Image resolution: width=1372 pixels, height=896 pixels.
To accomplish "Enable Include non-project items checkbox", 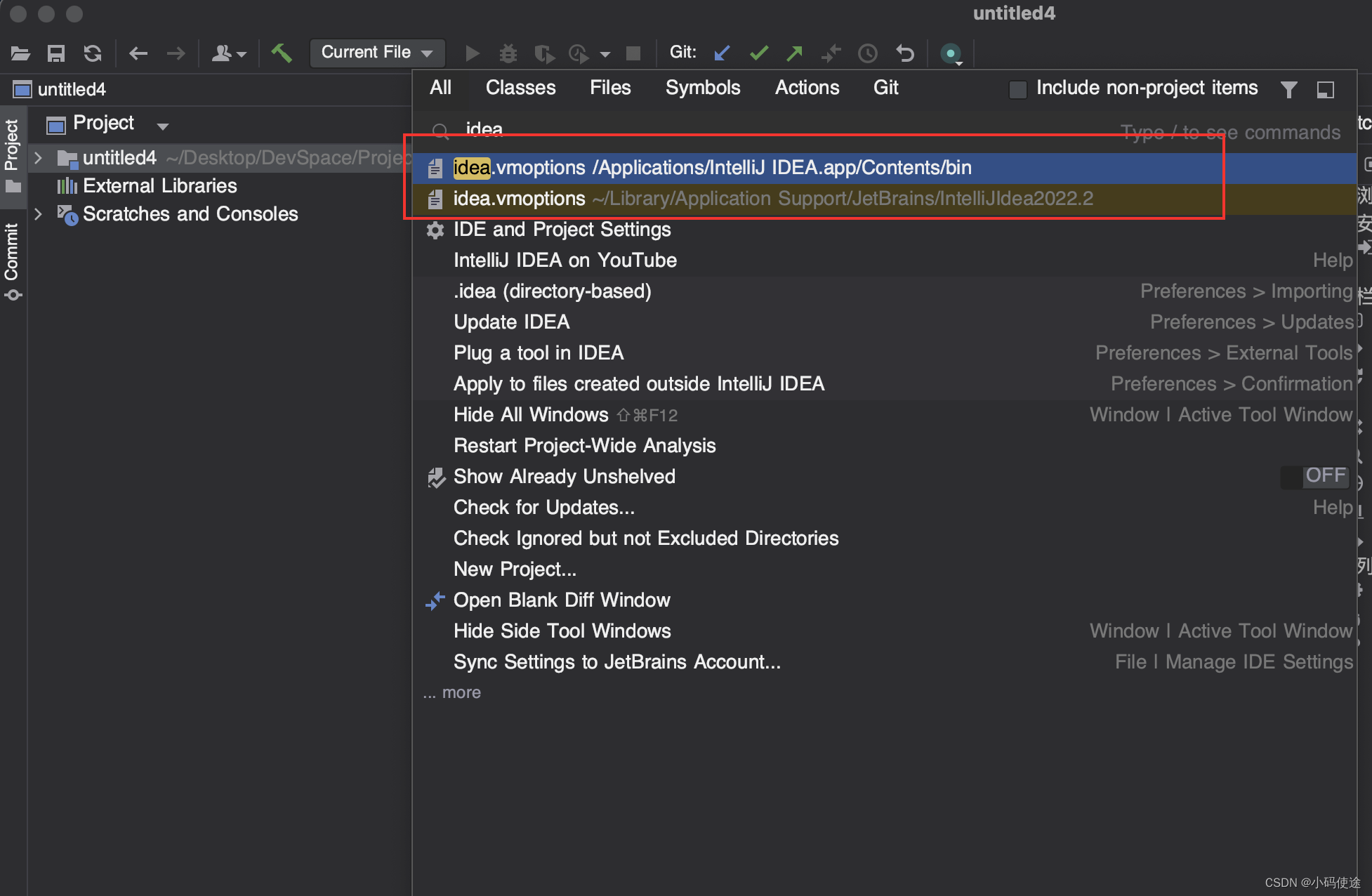I will tap(1017, 89).
